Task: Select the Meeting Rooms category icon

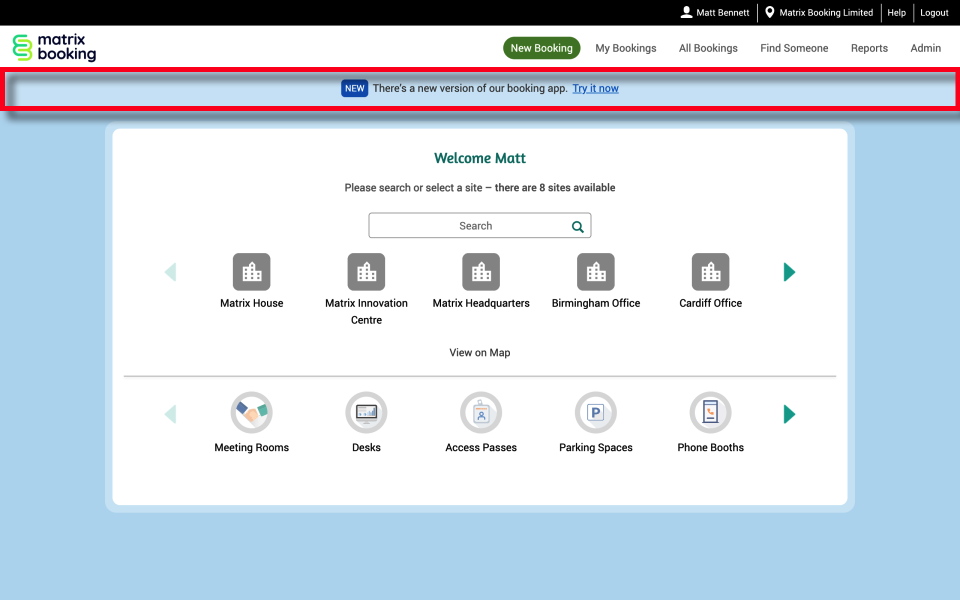Action: (x=252, y=412)
